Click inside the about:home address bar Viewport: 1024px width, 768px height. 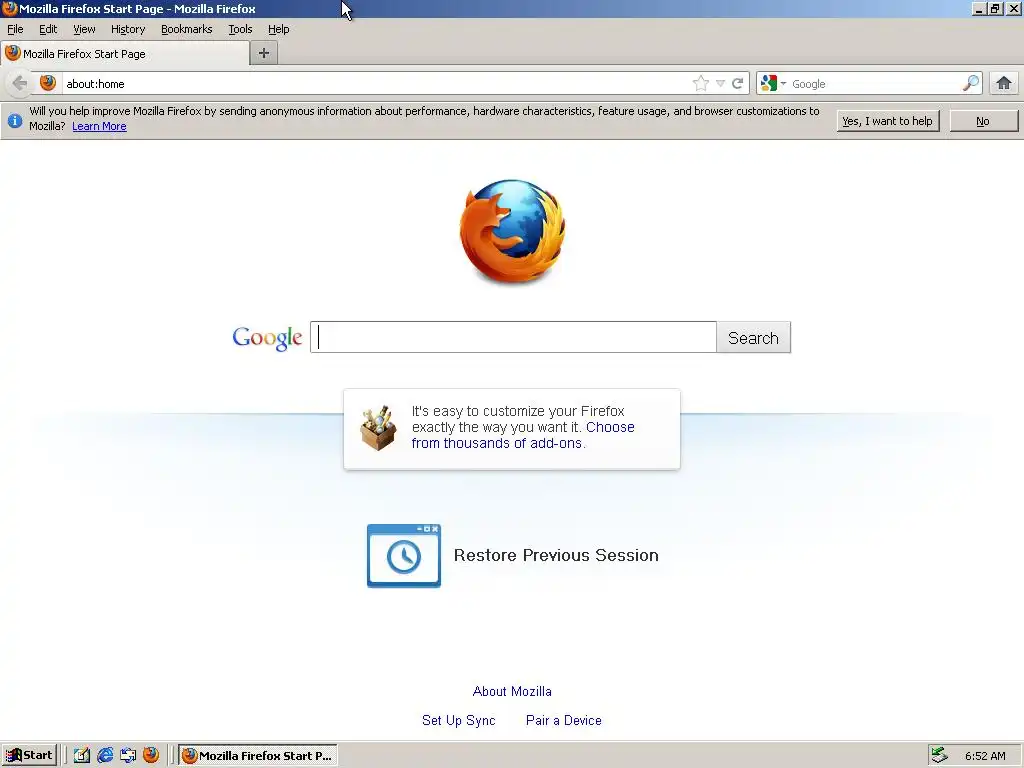pos(376,84)
